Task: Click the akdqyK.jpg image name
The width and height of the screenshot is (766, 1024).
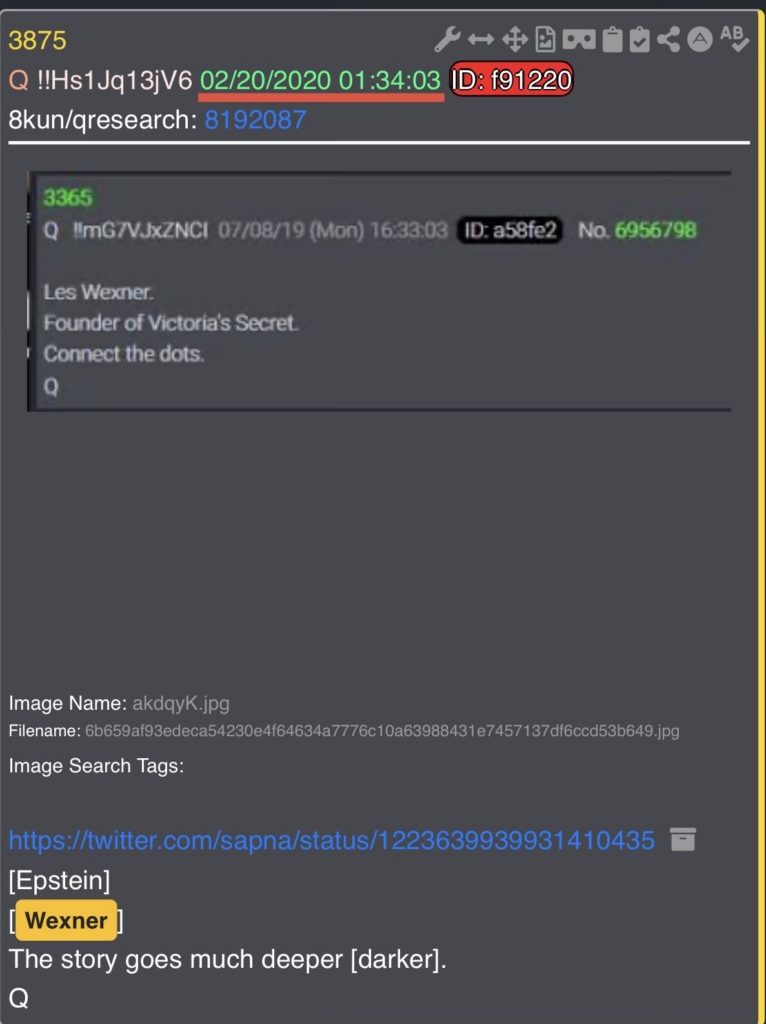Action: (x=181, y=703)
